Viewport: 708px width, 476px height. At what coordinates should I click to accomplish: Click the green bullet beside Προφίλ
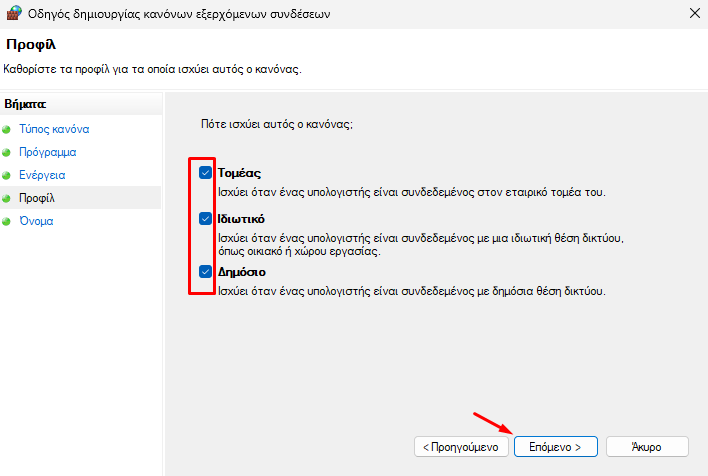coord(6,198)
